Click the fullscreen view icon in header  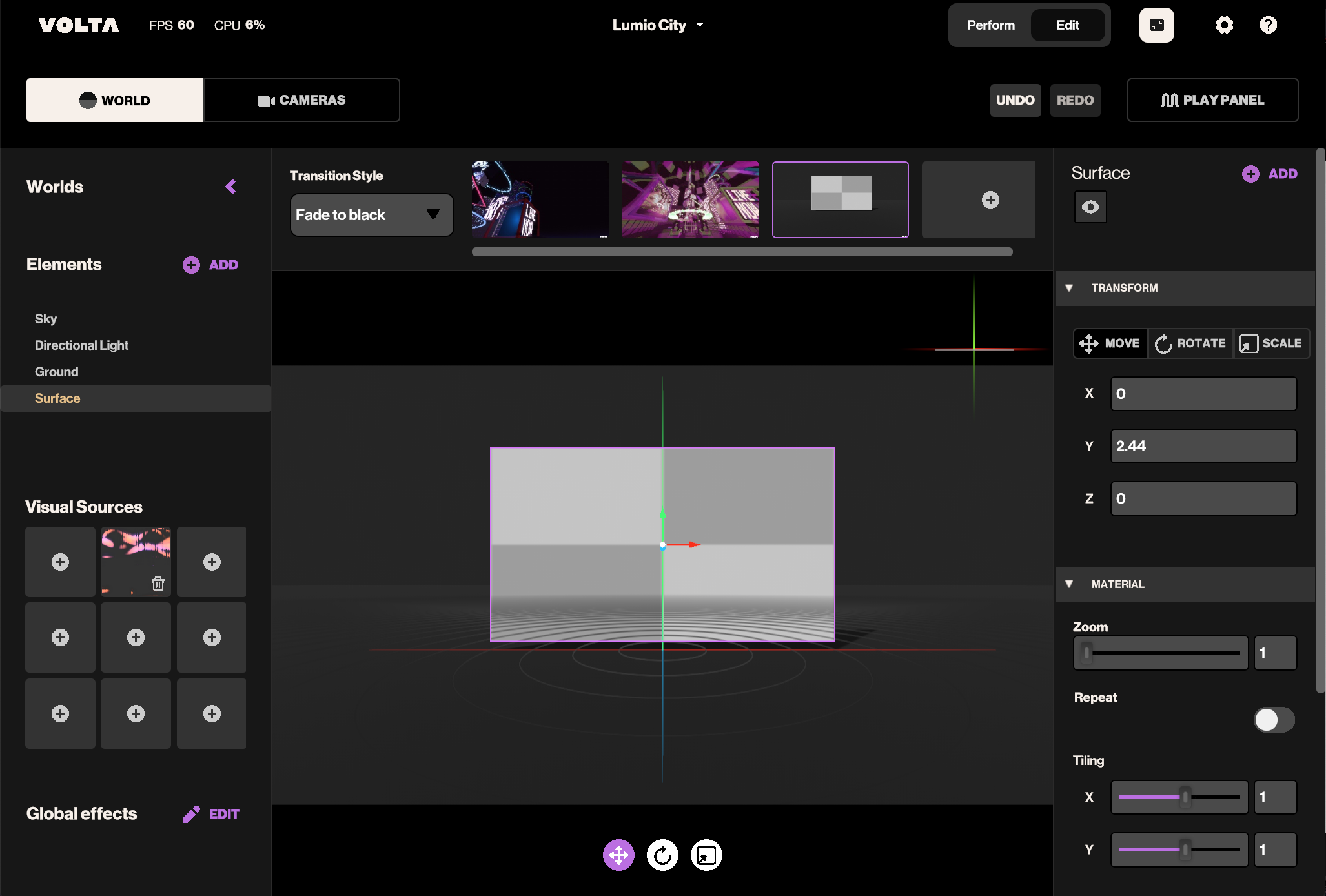click(x=1156, y=25)
